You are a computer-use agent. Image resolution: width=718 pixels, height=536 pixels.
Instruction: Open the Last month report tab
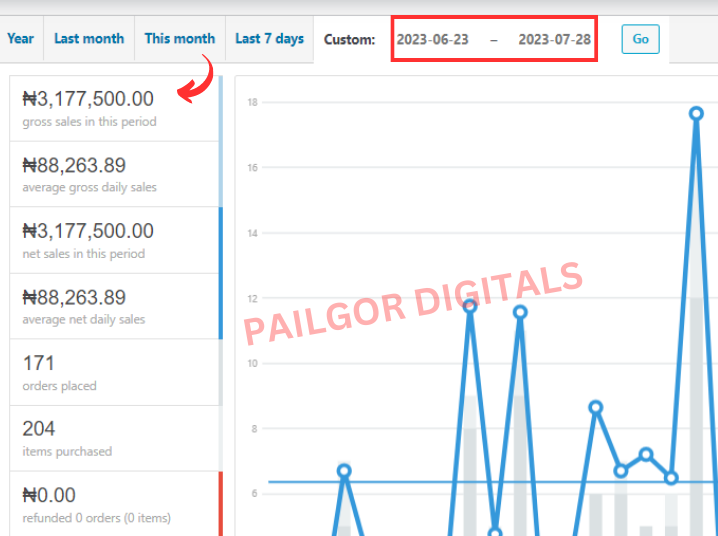pyautogui.click(x=89, y=39)
